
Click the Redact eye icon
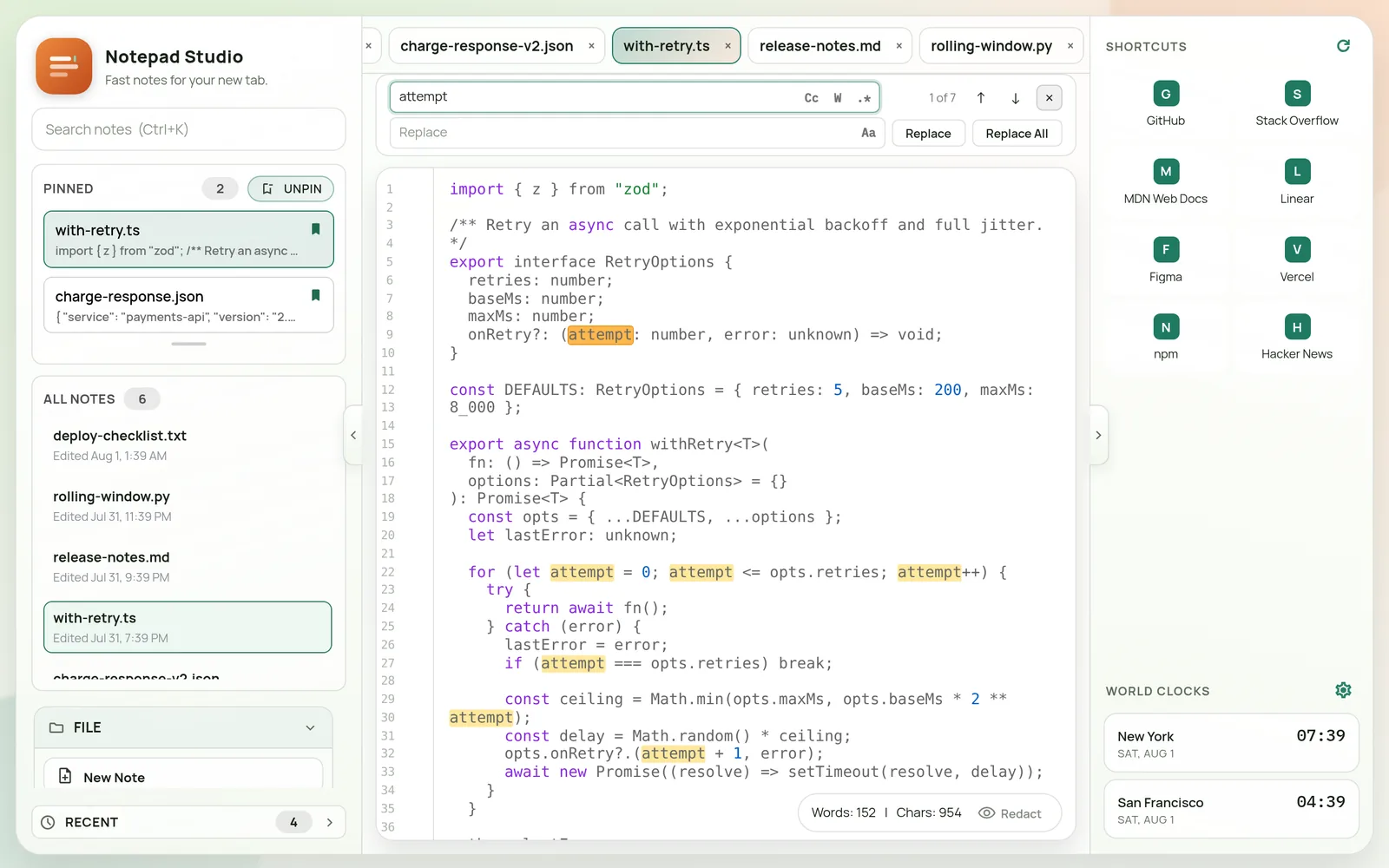pos(986,813)
